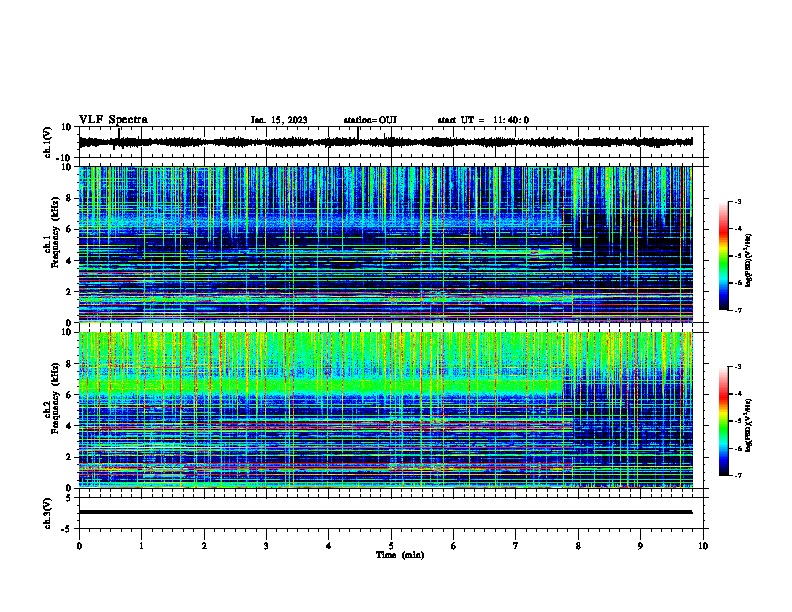Click the ch.2 "Frequency (kHz)" axis label
Image resolution: width=792 pixels, height=612 pixels.
[55, 397]
